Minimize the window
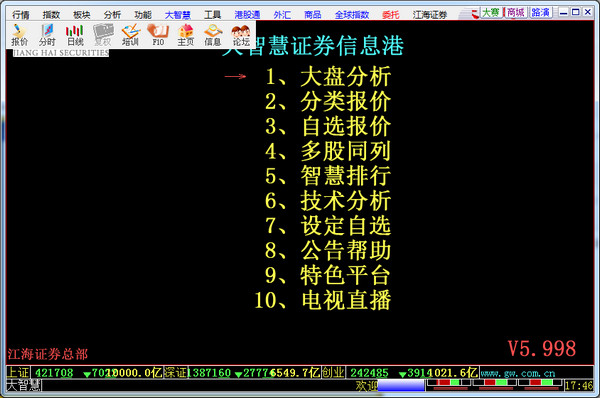 [x=563, y=12]
